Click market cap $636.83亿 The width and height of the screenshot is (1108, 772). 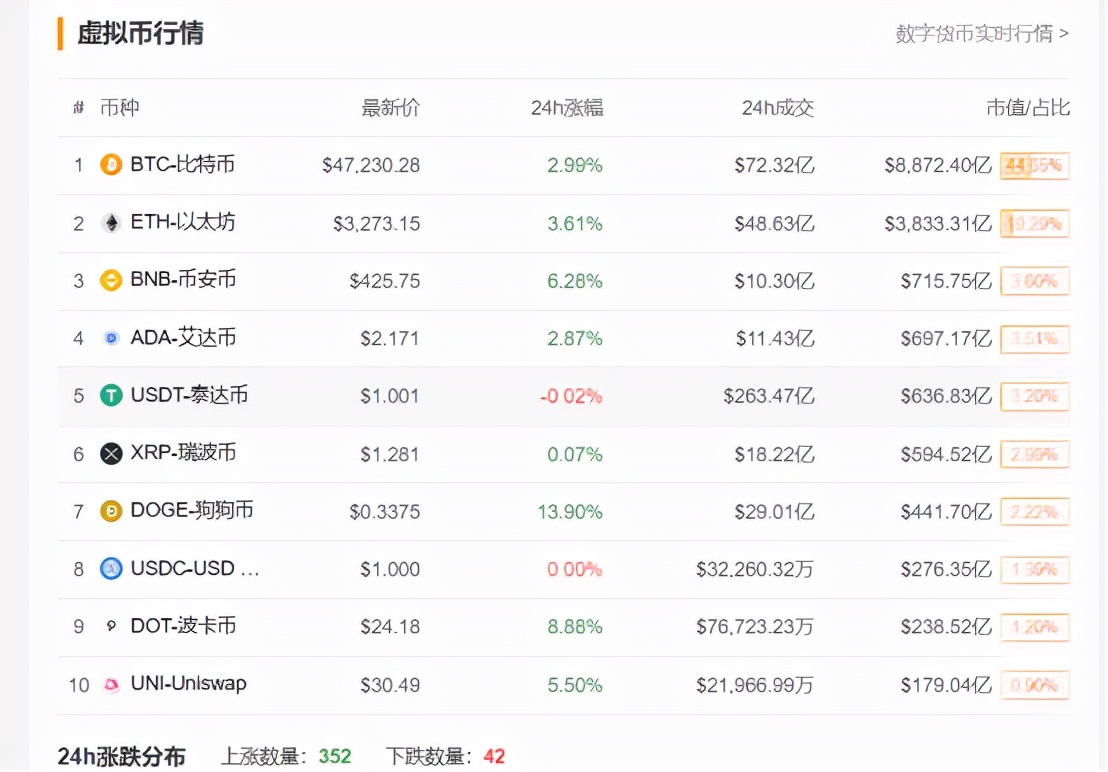(x=946, y=396)
